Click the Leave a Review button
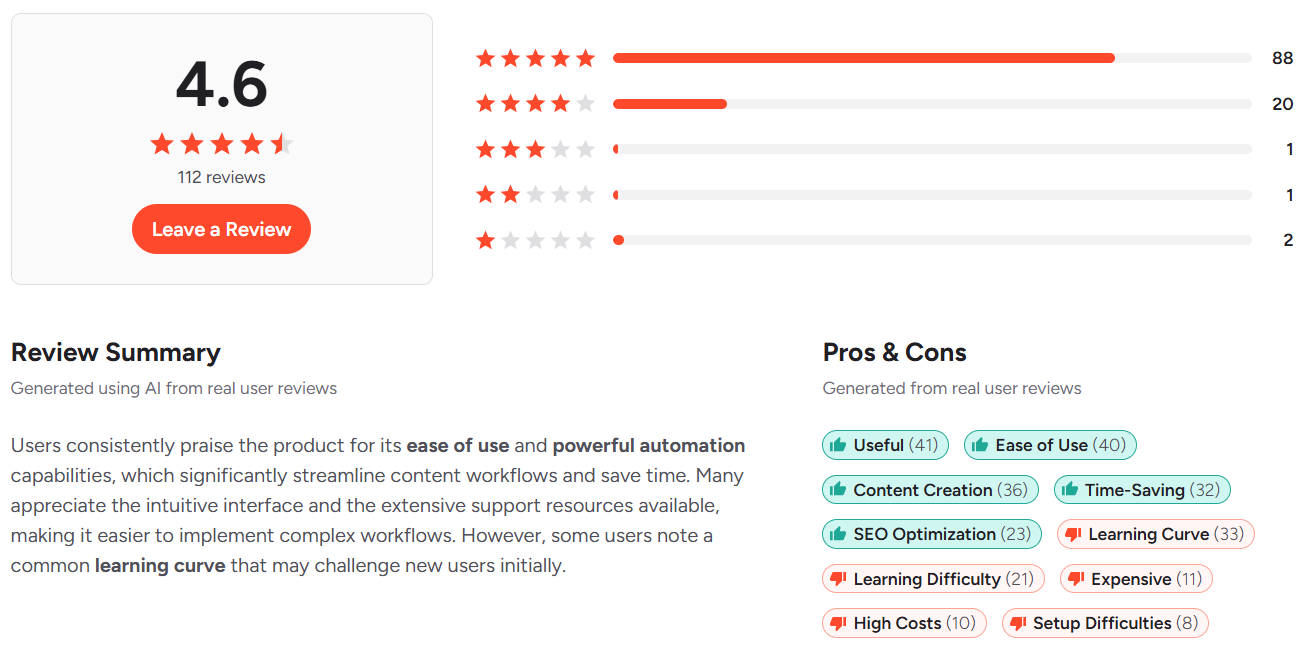Image resolution: width=1312 pixels, height=652 pixels. click(x=221, y=228)
